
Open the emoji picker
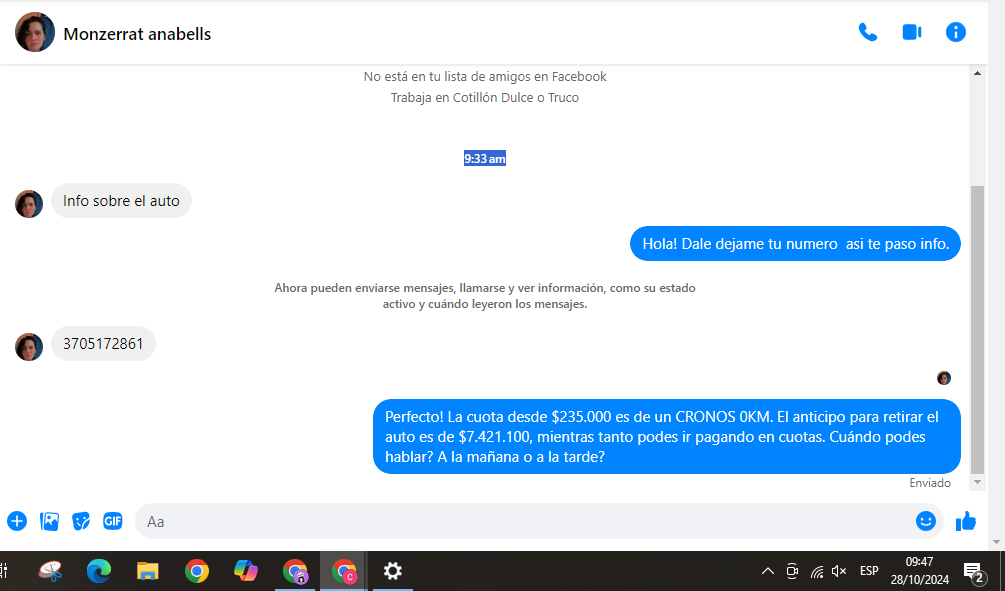(x=926, y=521)
